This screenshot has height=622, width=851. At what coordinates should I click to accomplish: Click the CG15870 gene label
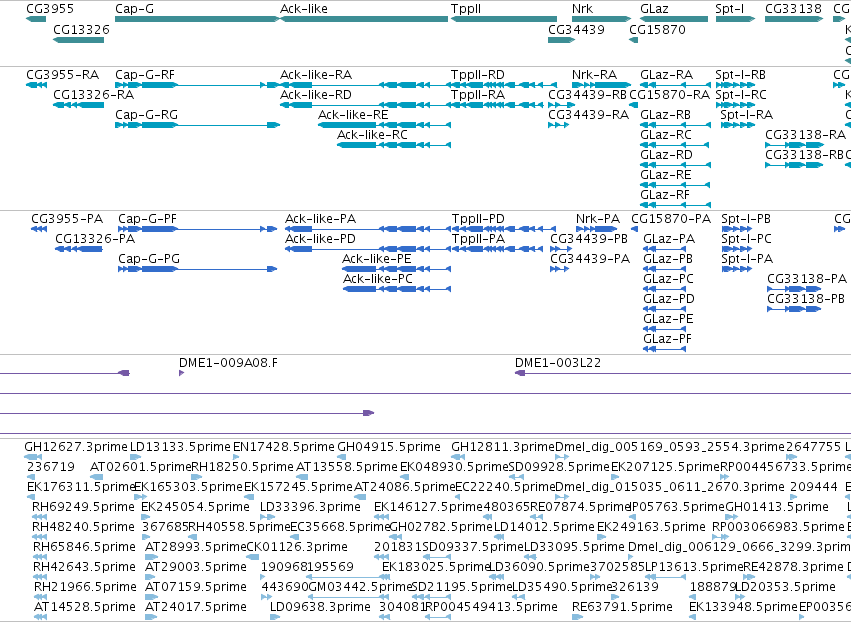[657, 29]
